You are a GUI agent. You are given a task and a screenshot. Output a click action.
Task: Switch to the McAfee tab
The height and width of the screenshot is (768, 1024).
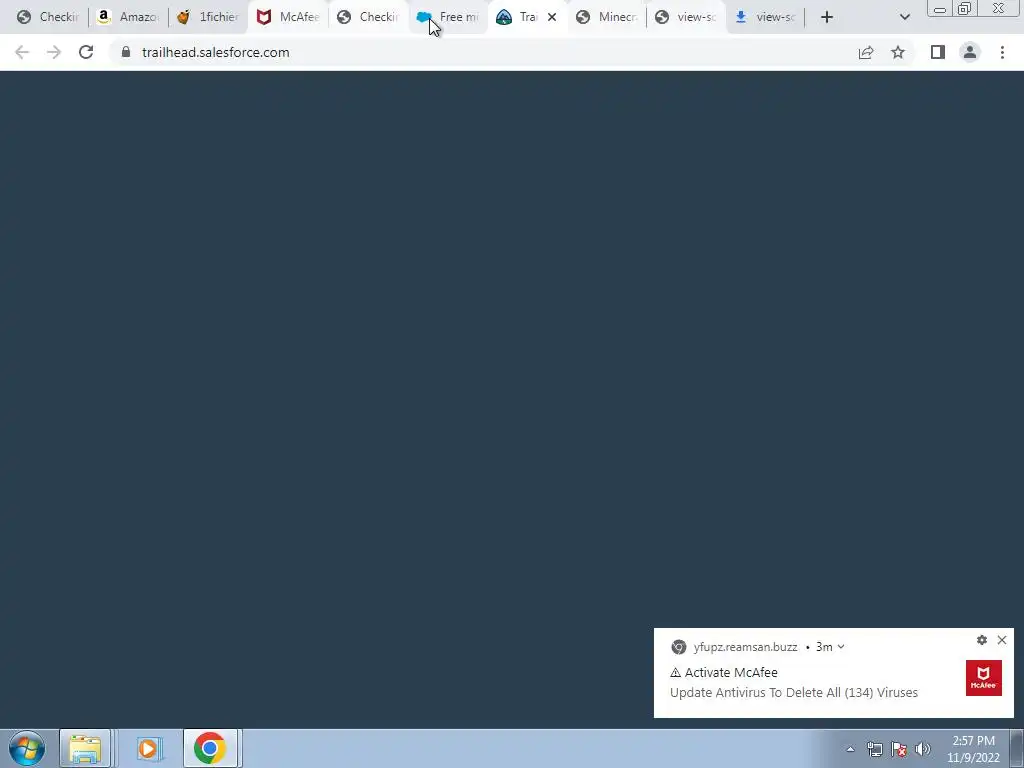click(x=287, y=17)
